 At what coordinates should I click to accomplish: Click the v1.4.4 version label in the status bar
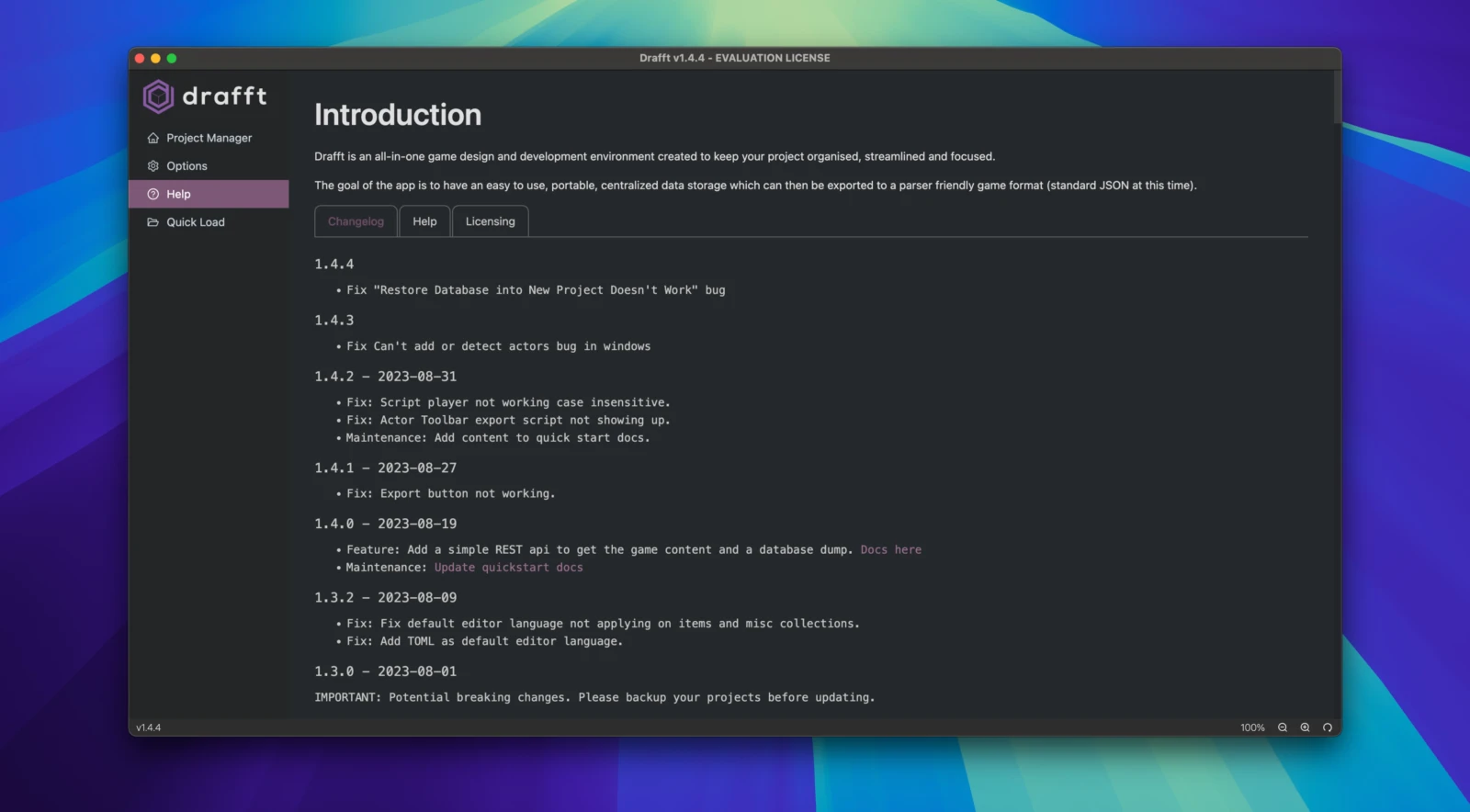[148, 727]
